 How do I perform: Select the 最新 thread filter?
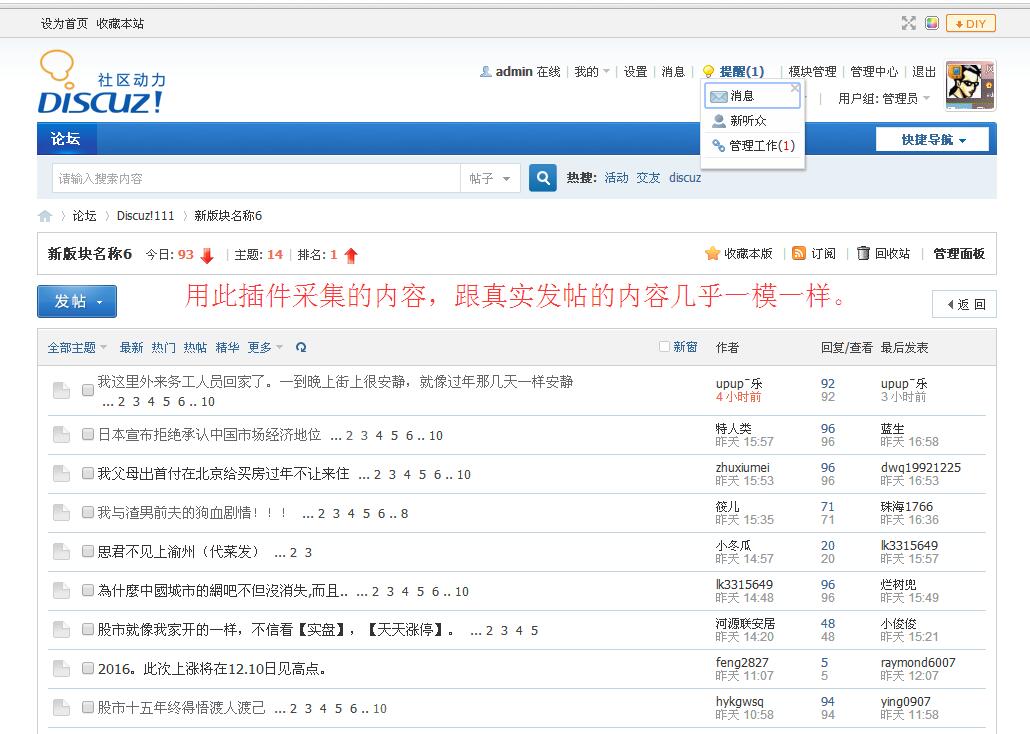coord(131,348)
